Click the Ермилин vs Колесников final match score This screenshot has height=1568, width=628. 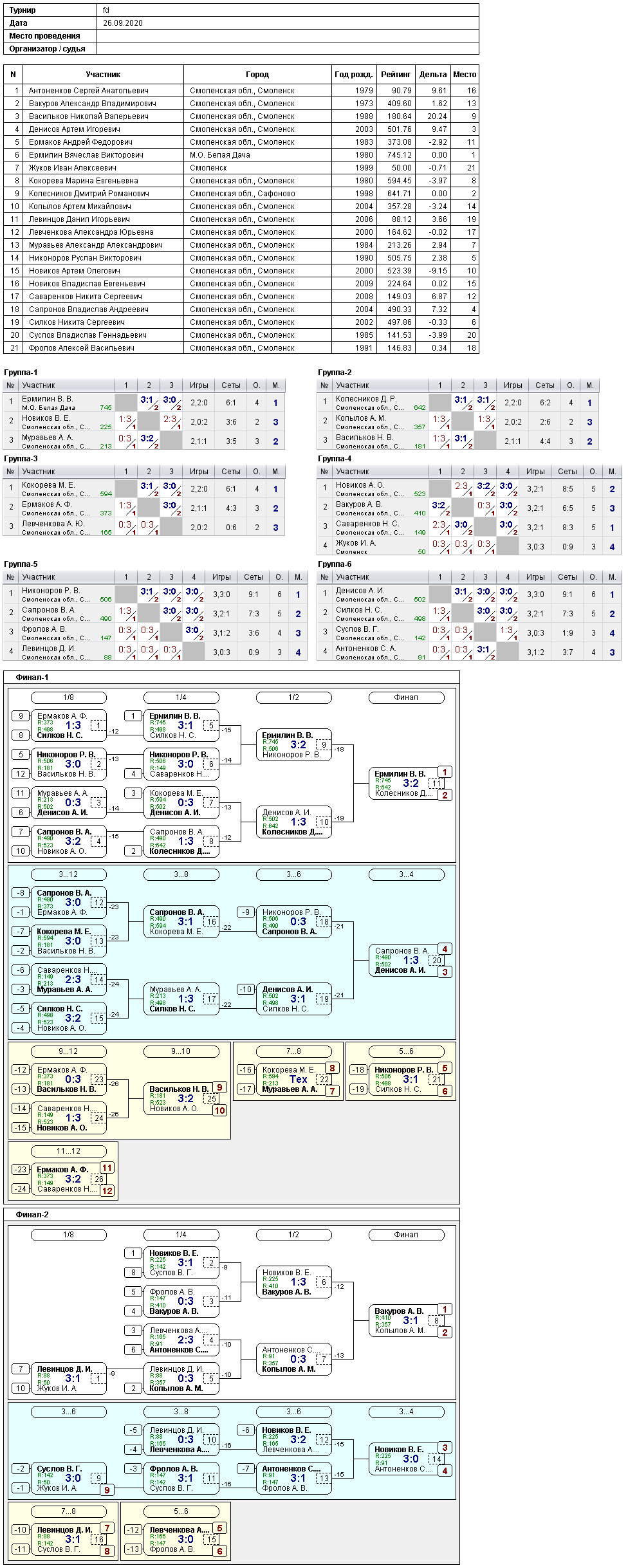tap(411, 784)
